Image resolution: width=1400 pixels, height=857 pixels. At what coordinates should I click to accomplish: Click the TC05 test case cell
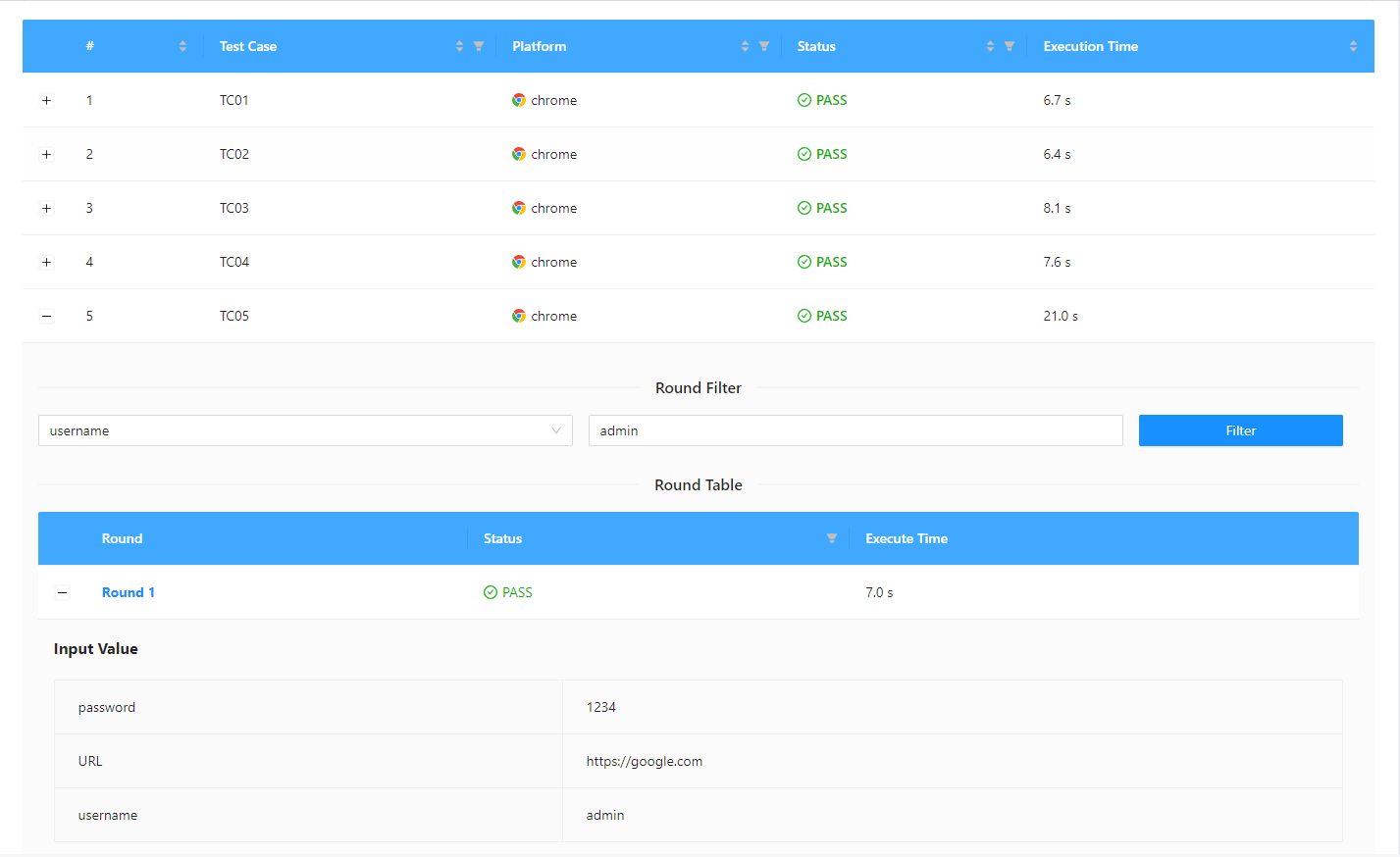coord(234,316)
